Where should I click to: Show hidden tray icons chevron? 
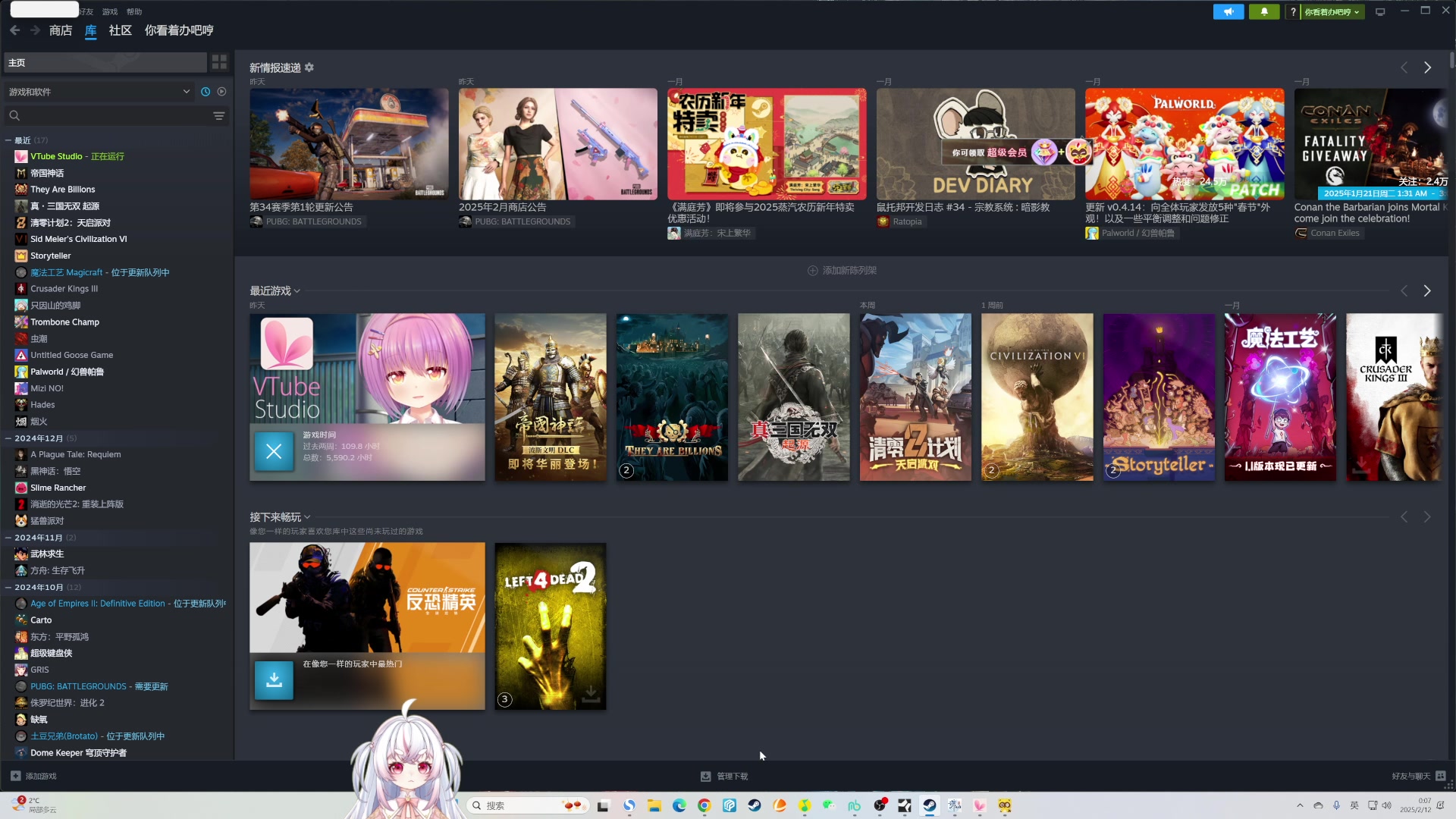pos(1300,805)
